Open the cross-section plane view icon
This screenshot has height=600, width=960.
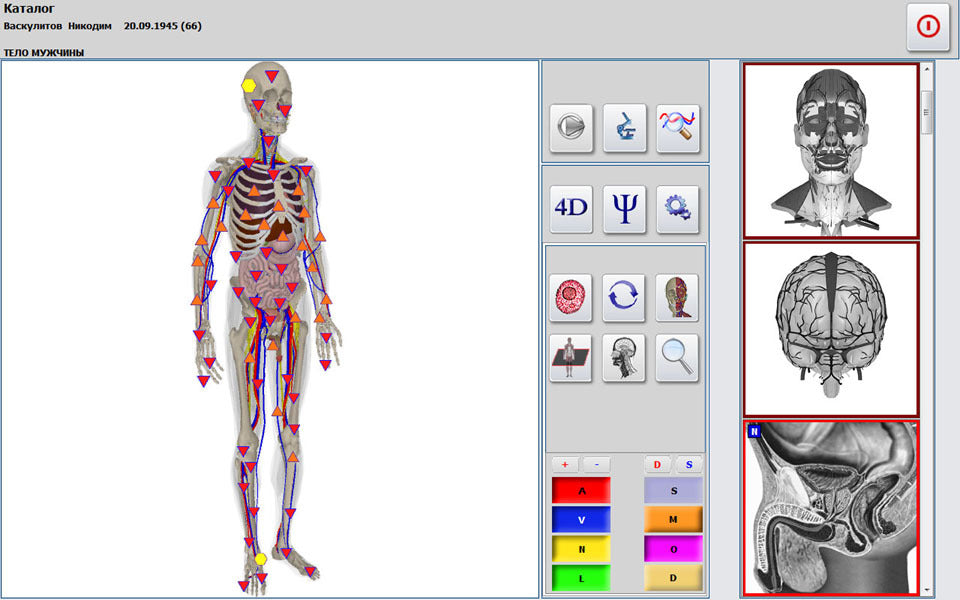pyautogui.click(x=570, y=360)
